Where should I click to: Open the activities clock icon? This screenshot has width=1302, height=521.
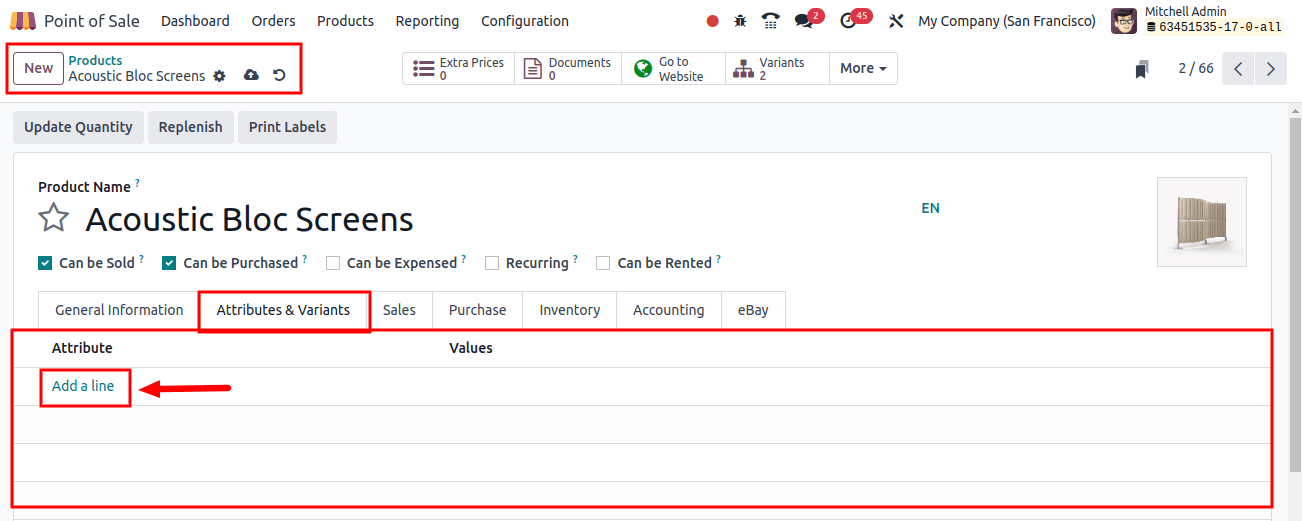(849, 21)
